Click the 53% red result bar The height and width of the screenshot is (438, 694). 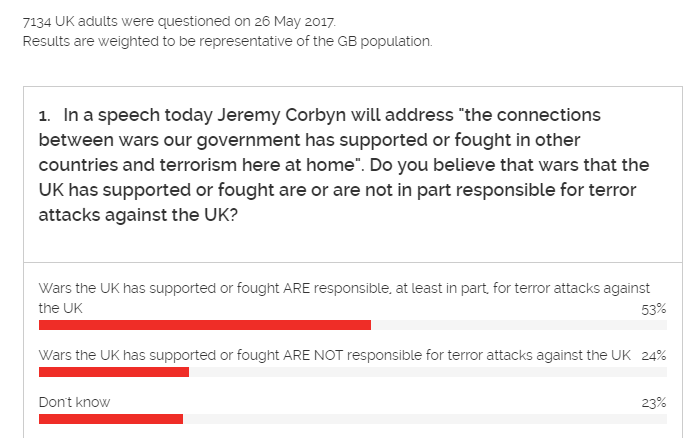[204, 324]
